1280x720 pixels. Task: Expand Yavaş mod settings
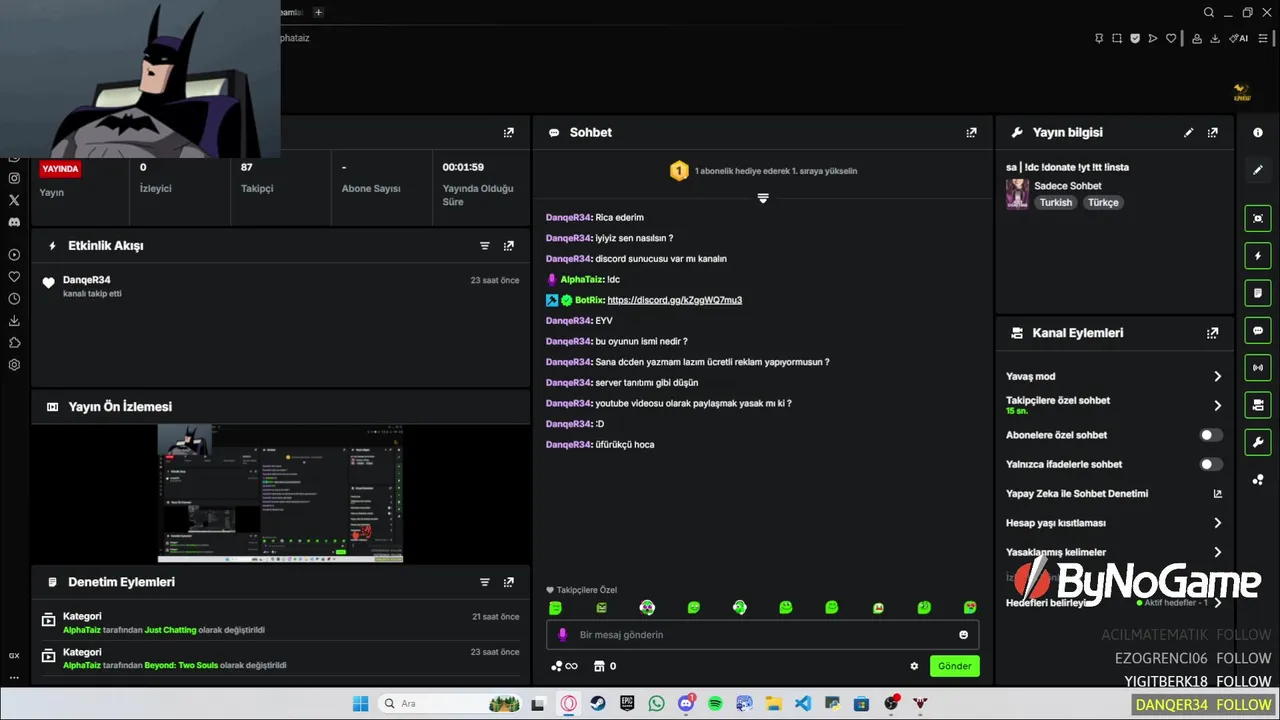(x=1217, y=376)
